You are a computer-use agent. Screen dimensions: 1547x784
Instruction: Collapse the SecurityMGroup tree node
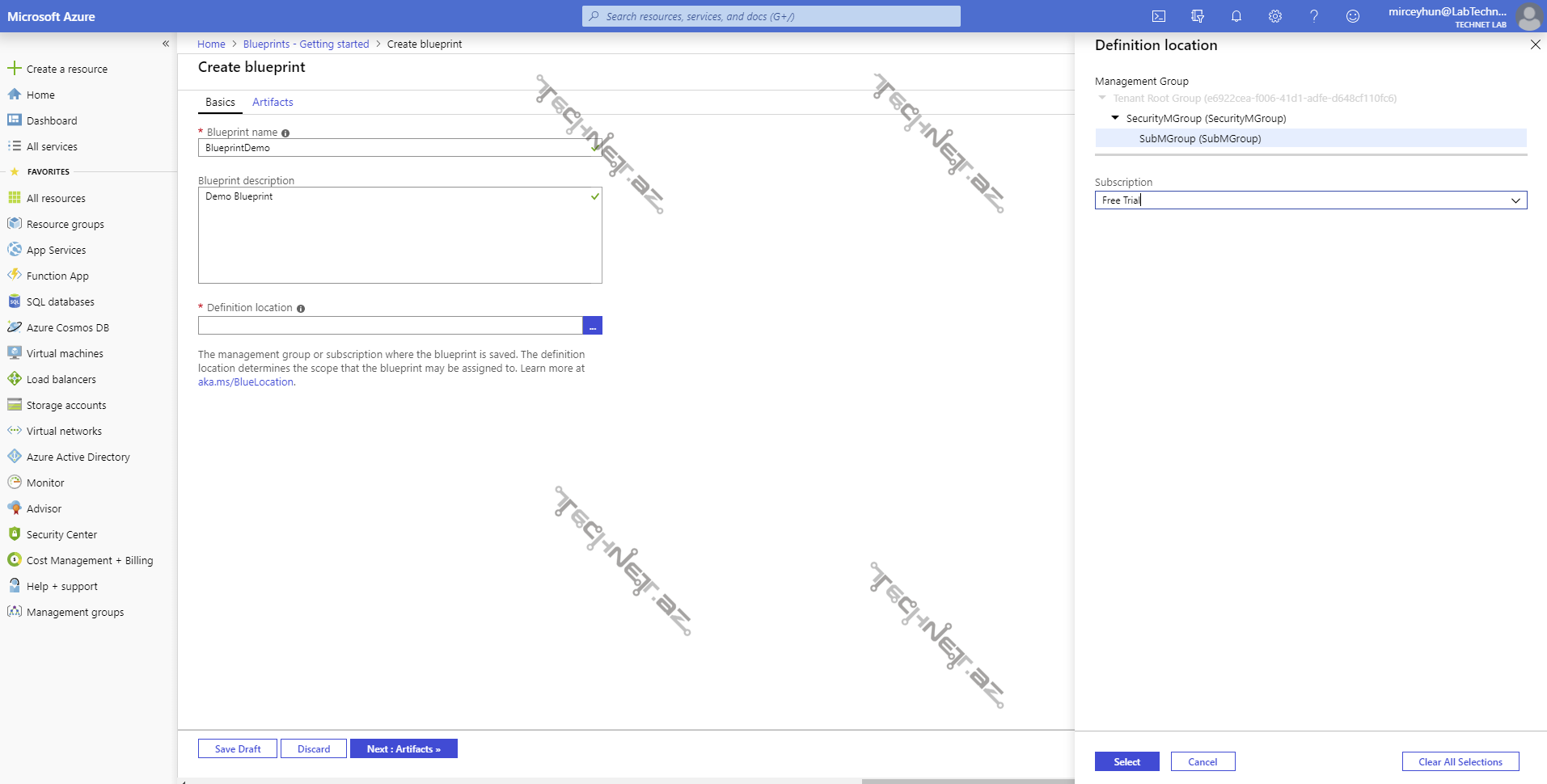pos(1115,118)
